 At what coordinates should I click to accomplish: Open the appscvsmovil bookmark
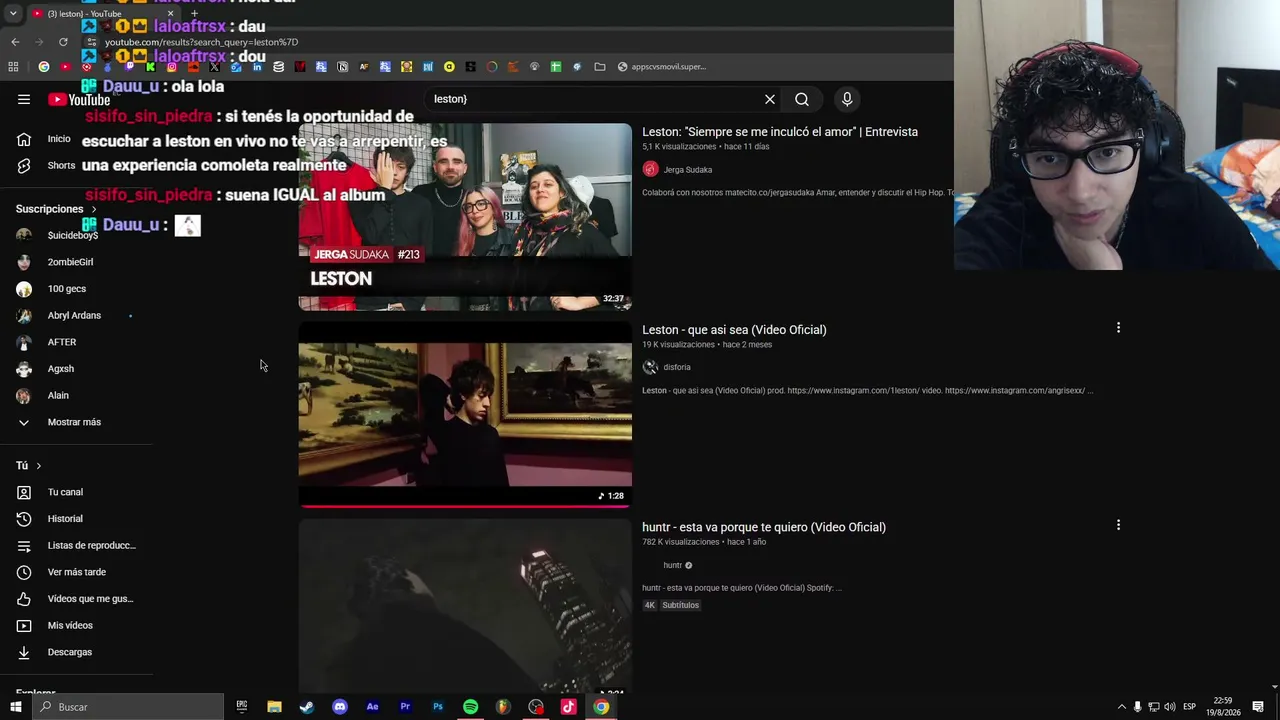(662, 67)
